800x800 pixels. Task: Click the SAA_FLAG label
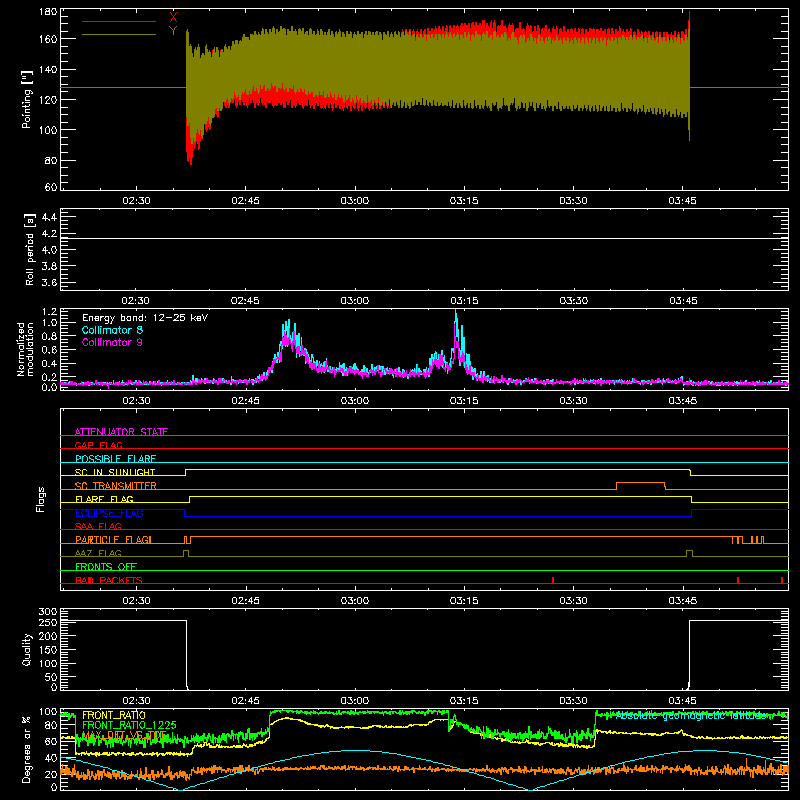coord(98,526)
